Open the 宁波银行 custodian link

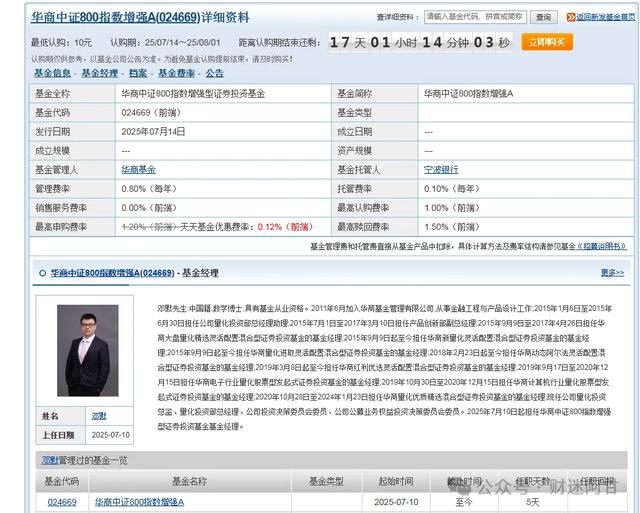pyautogui.click(x=441, y=170)
